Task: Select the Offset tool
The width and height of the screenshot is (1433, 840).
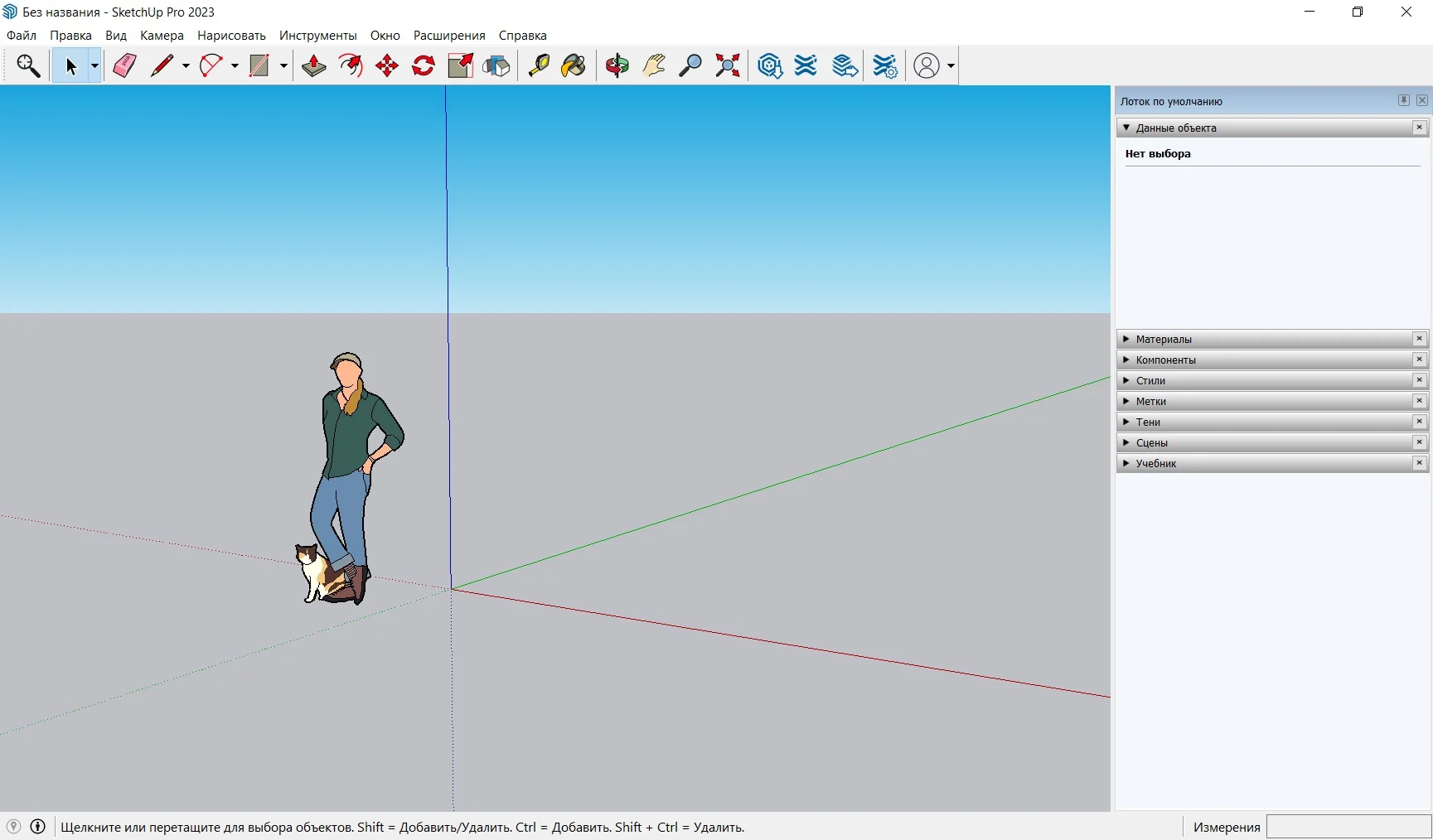Action: (351, 65)
